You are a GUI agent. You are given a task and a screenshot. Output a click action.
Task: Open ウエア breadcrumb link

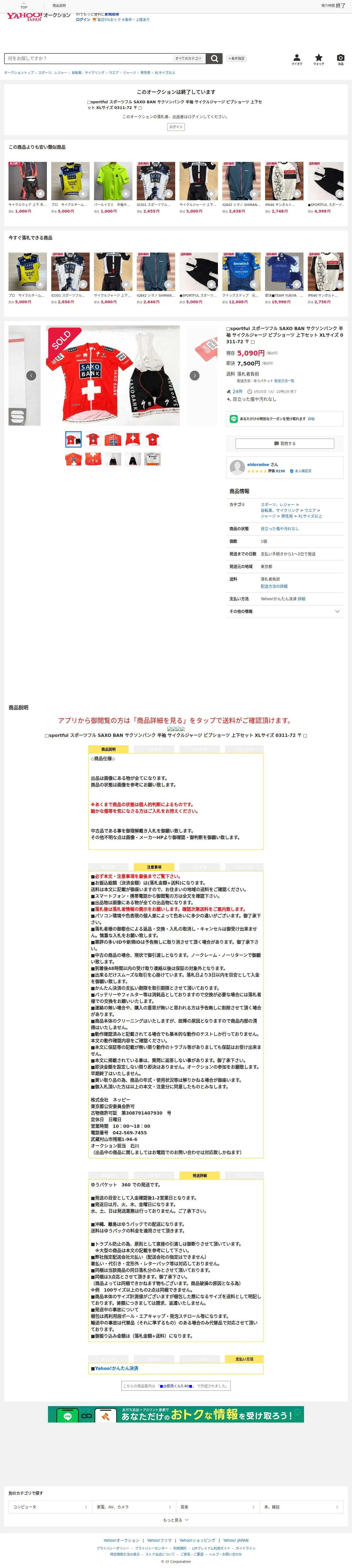click(x=114, y=72)
